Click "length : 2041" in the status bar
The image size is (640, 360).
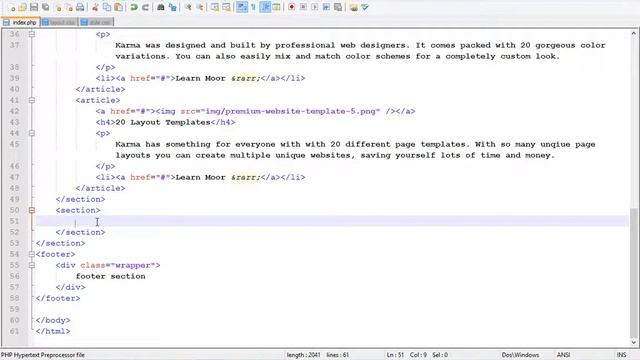[x=303, y=355]
